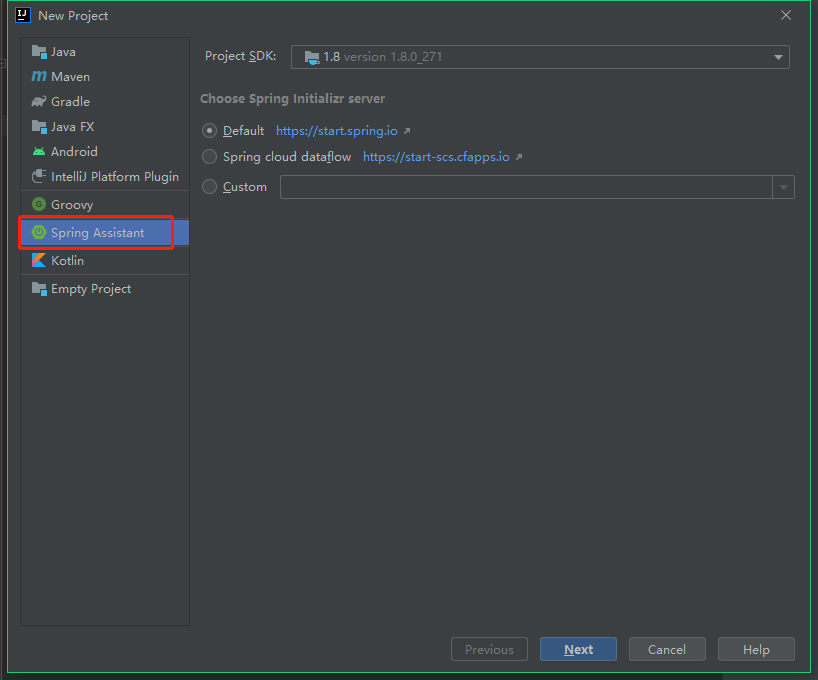Choose Groovy project type label

click(x=72, y=205)
